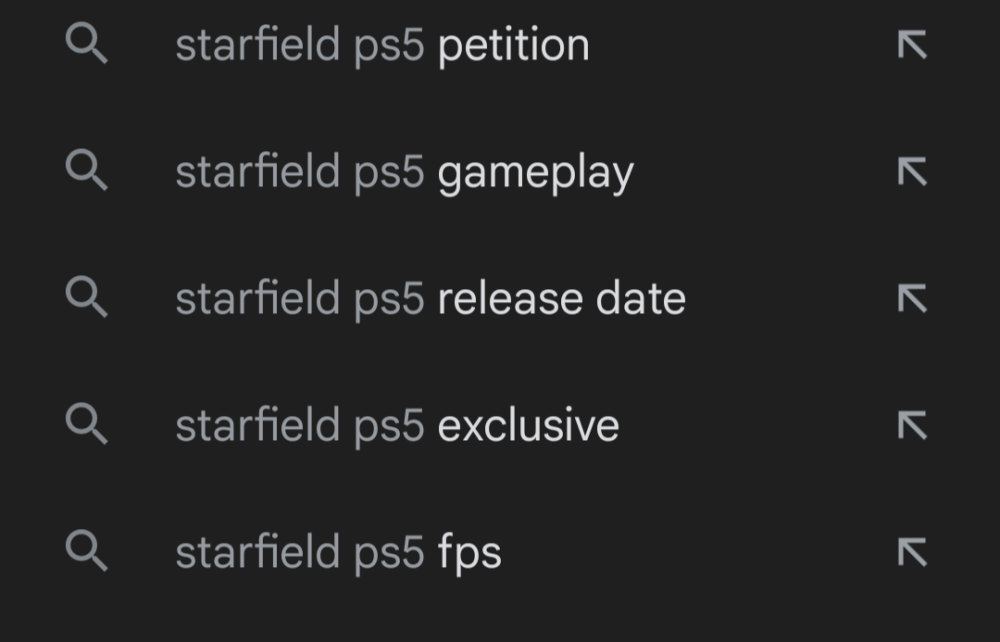Screen dimensions: 1000x642
Task: Tap the arrow icon beside starfield ps5 fps
Action: pos(912,550)
